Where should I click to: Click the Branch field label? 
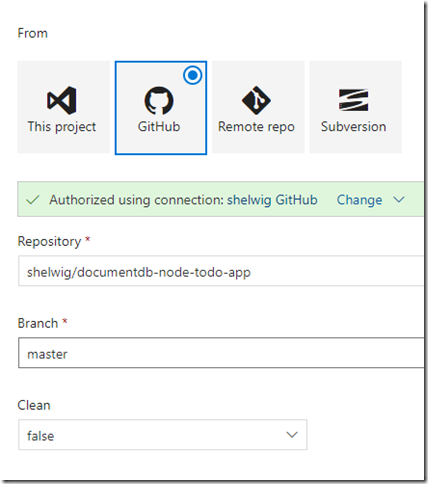click(38, 323)
